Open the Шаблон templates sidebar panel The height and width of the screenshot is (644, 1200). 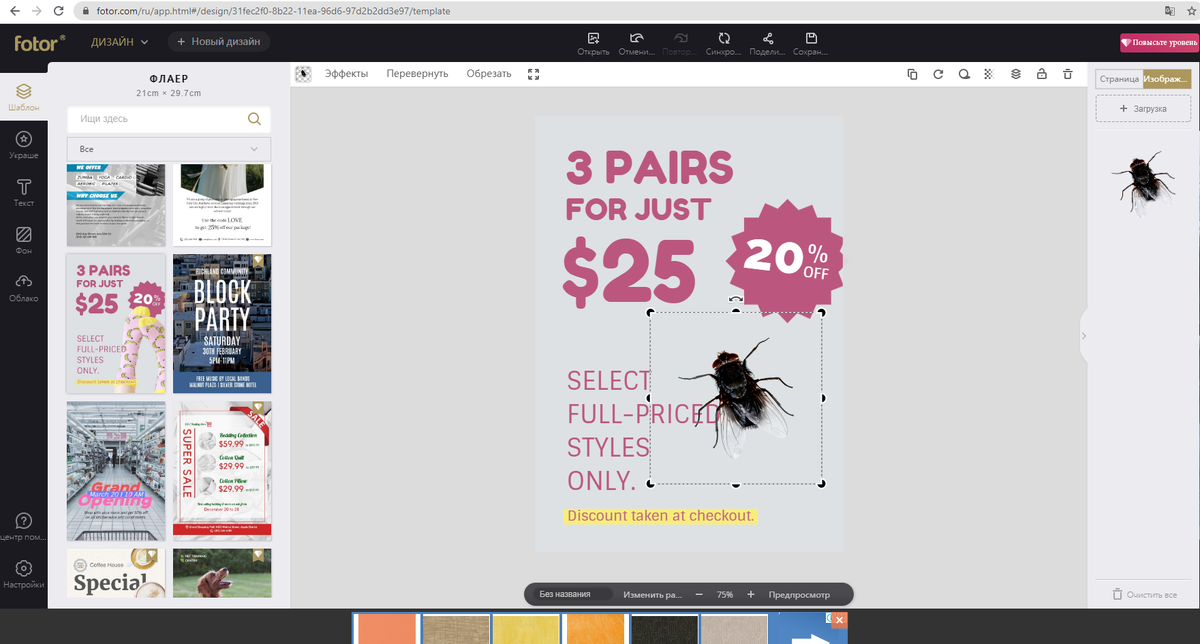pyautogui.click(x=23, y=96)
